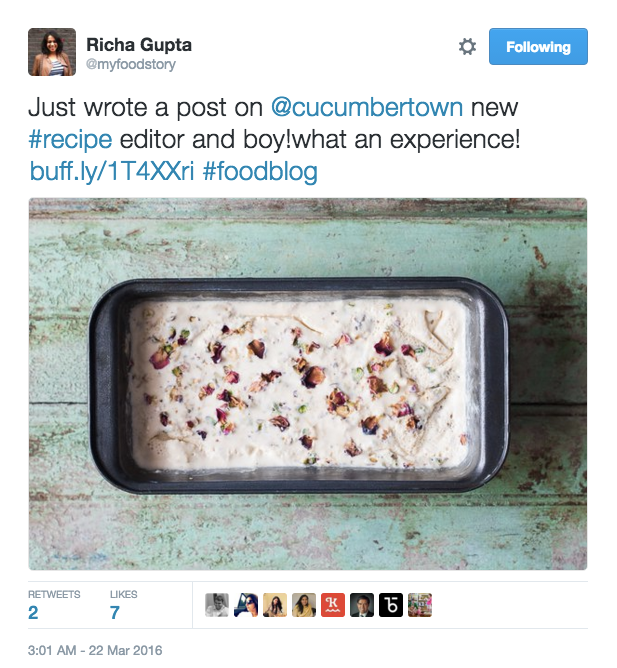The image size is (617, 668).
Task: Open the third liker avatar
Action: (x=275, y=605)
